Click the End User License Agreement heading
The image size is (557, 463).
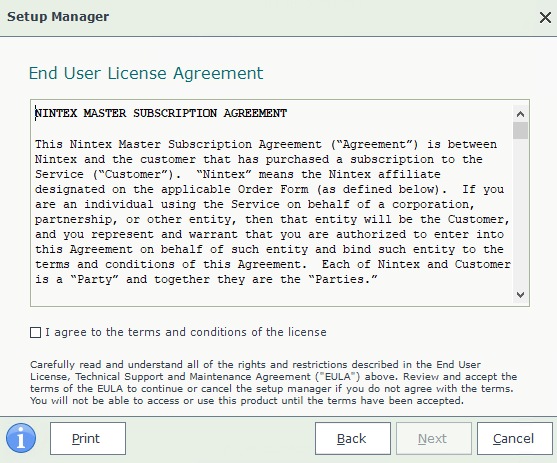tap(146, 73)
